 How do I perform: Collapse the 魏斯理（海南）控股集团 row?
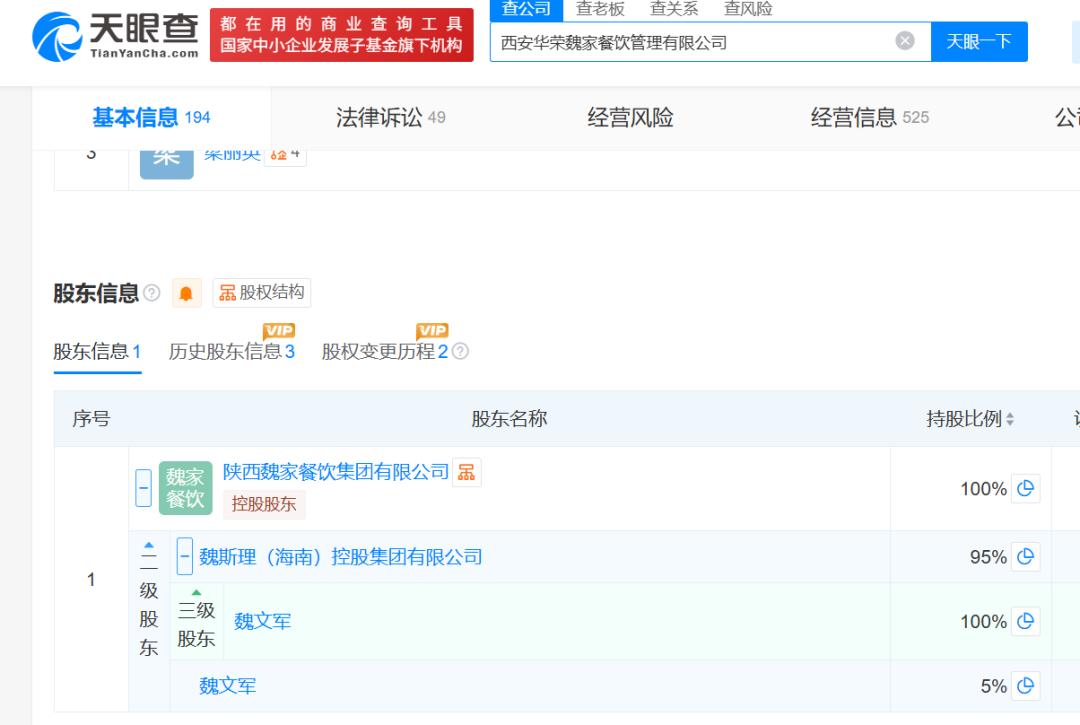[185, 556]
